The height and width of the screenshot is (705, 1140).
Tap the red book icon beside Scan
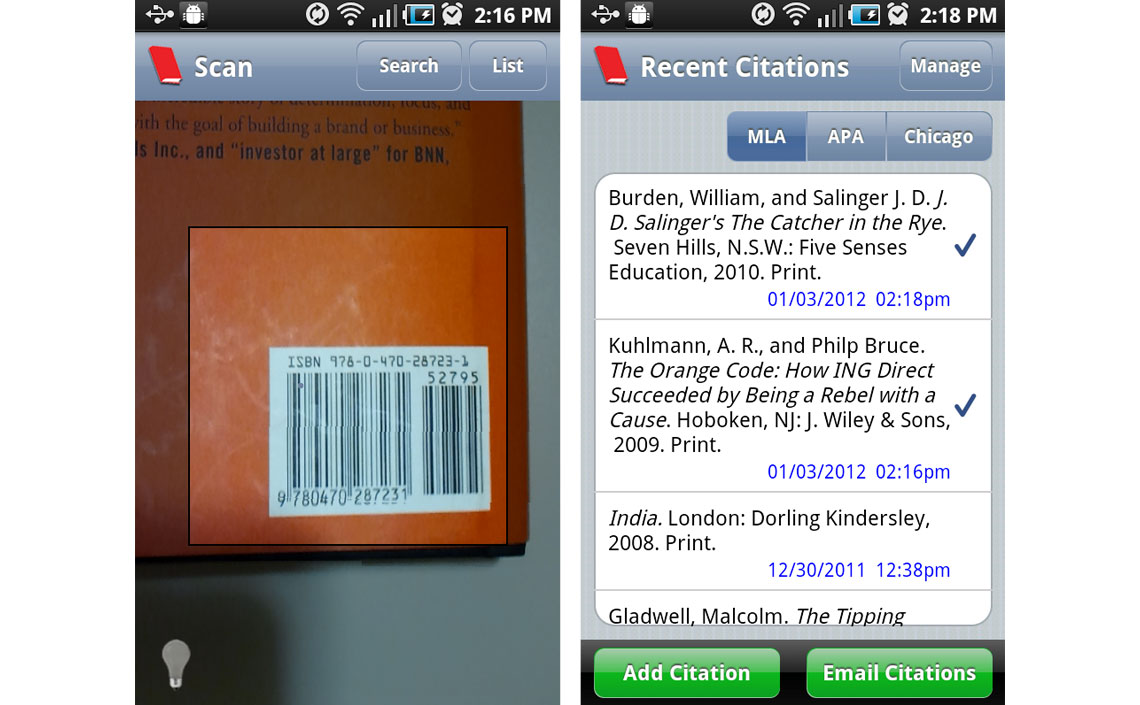click(x=165, y=66)
